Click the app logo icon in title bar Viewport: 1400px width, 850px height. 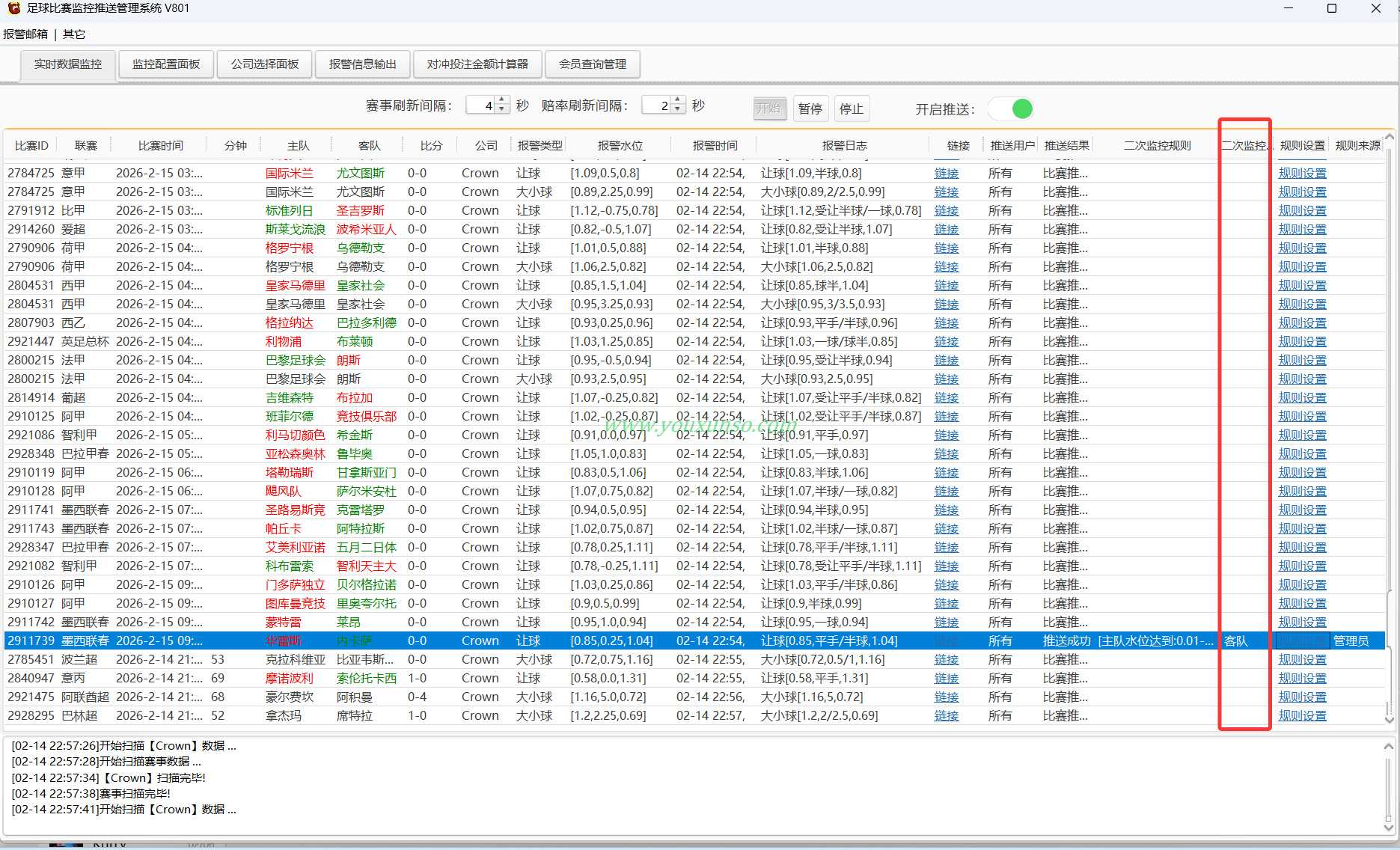click(13, 8)
